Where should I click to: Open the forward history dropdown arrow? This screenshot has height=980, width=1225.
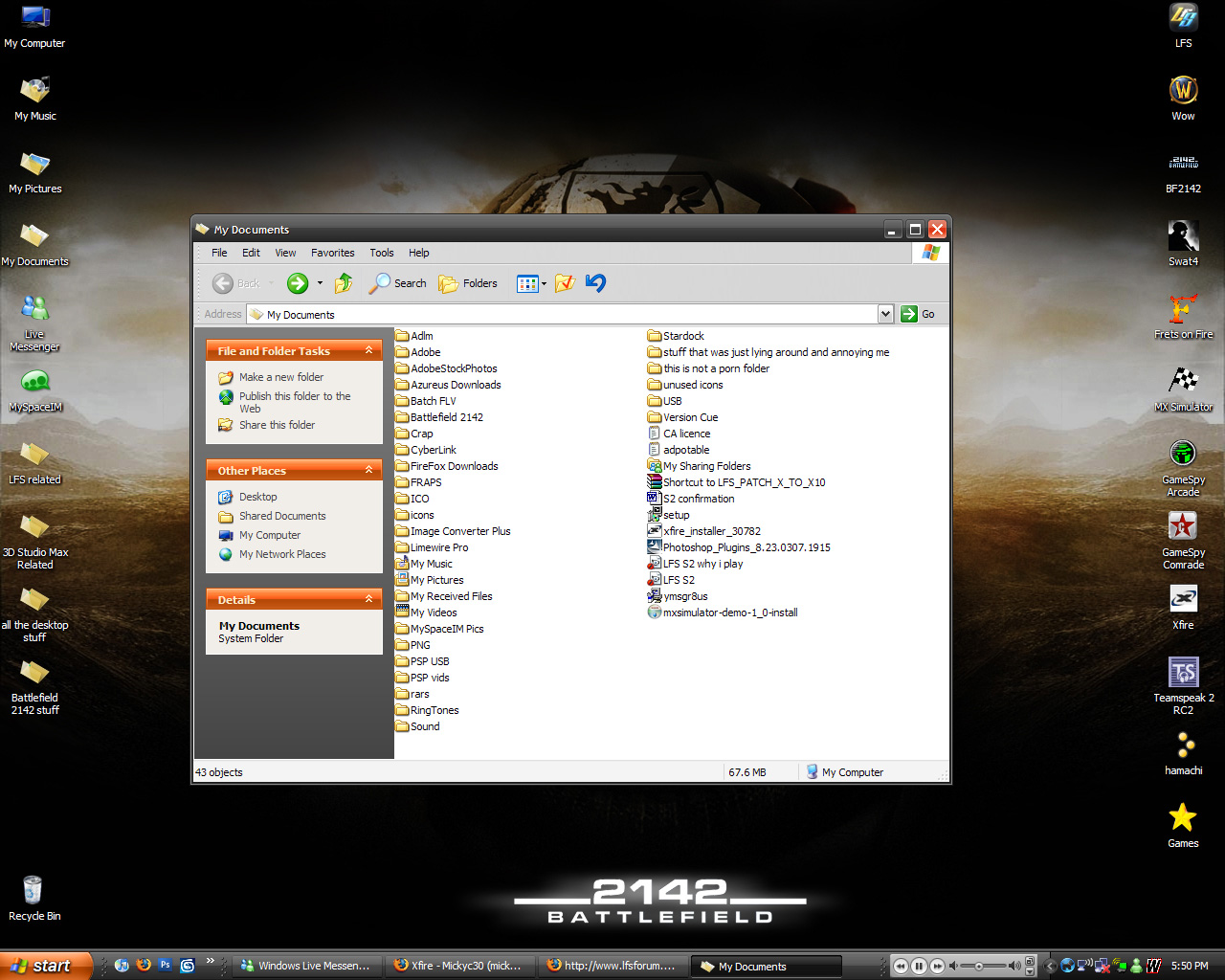click(320, 283)
